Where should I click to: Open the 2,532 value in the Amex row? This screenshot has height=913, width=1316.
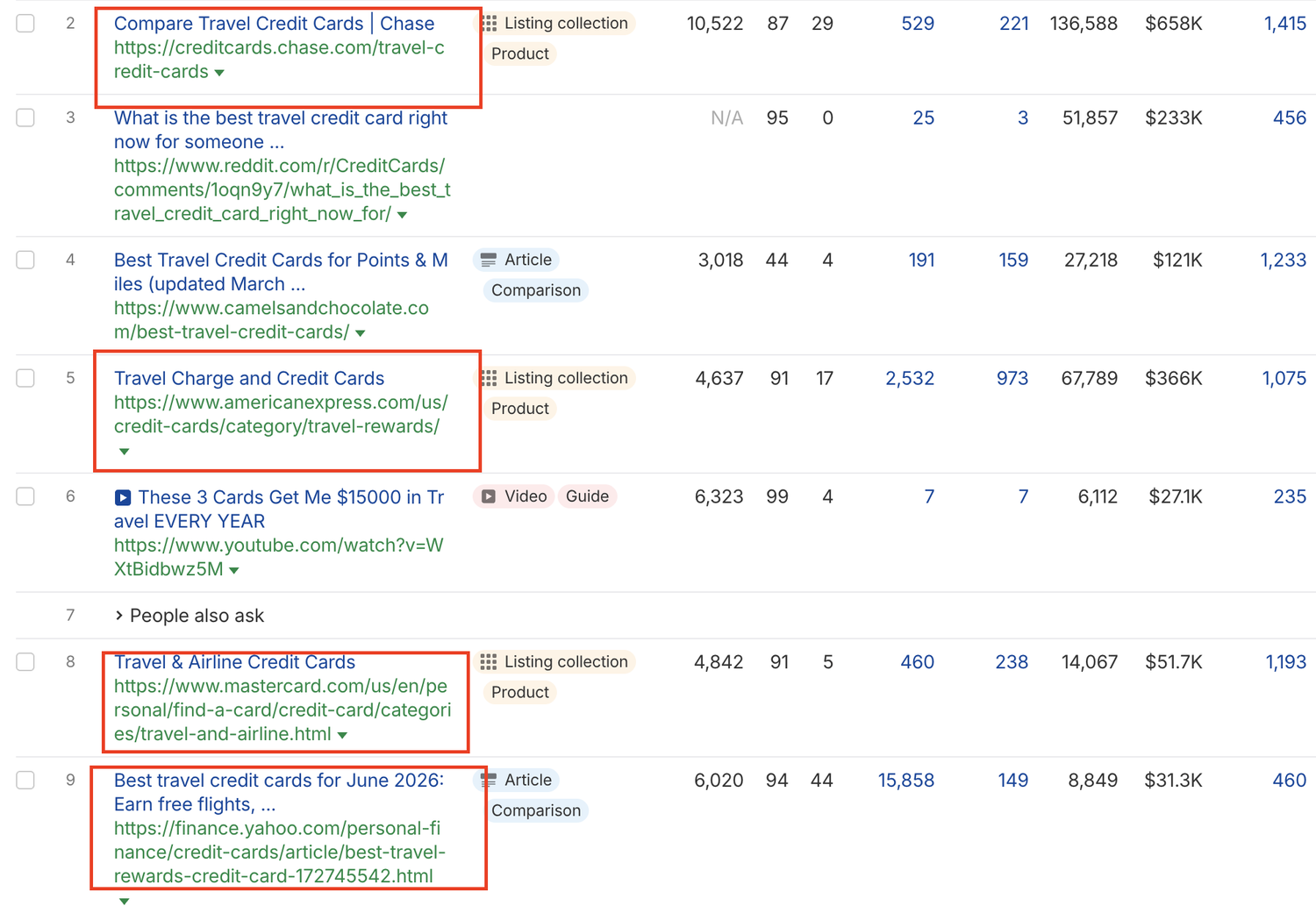[x=910, y=378]
